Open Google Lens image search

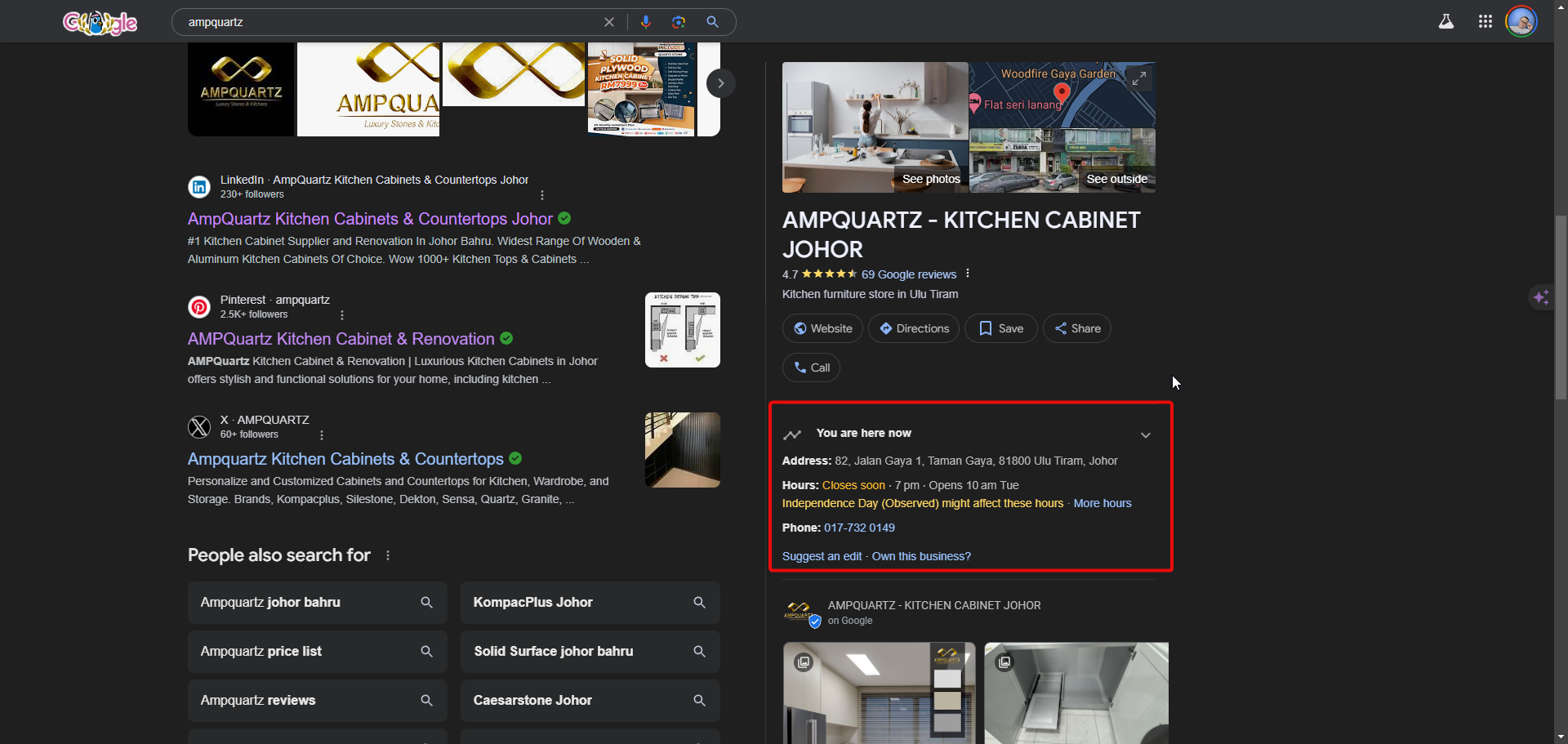tap(679, 22)
